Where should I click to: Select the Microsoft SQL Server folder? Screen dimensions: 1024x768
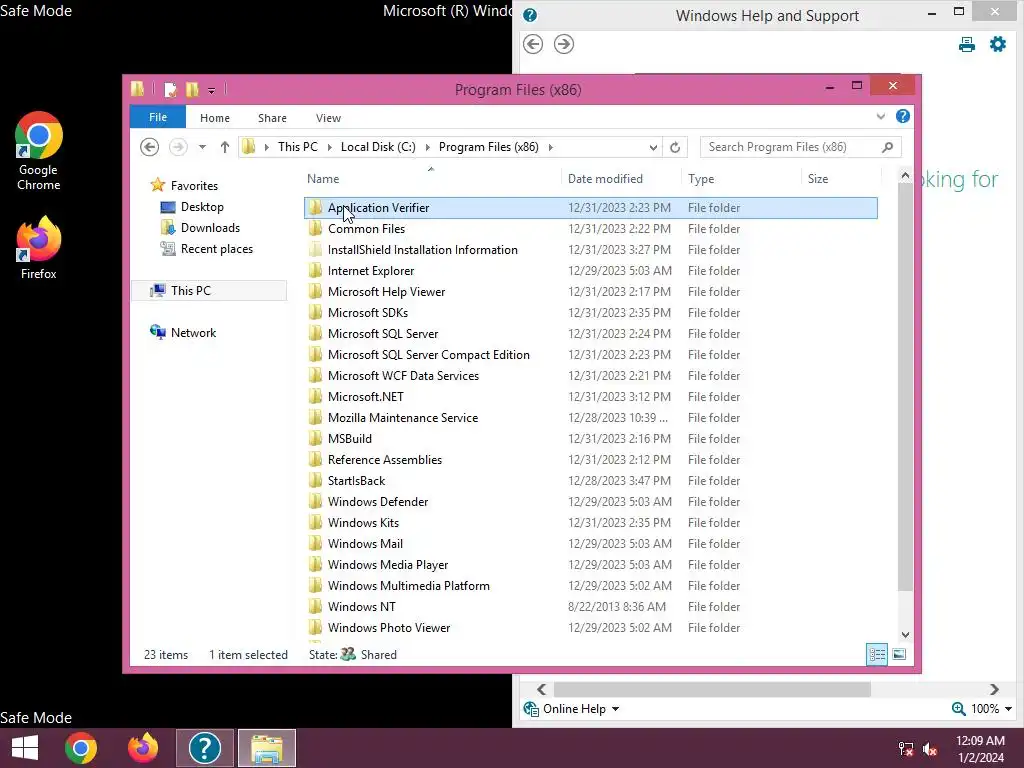click(590, 334)
